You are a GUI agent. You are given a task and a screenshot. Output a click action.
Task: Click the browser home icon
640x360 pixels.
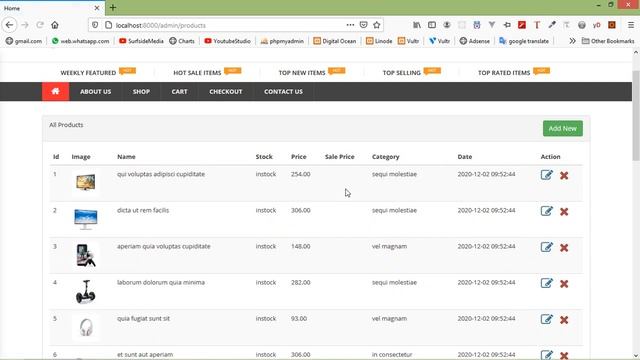[55, 25]
